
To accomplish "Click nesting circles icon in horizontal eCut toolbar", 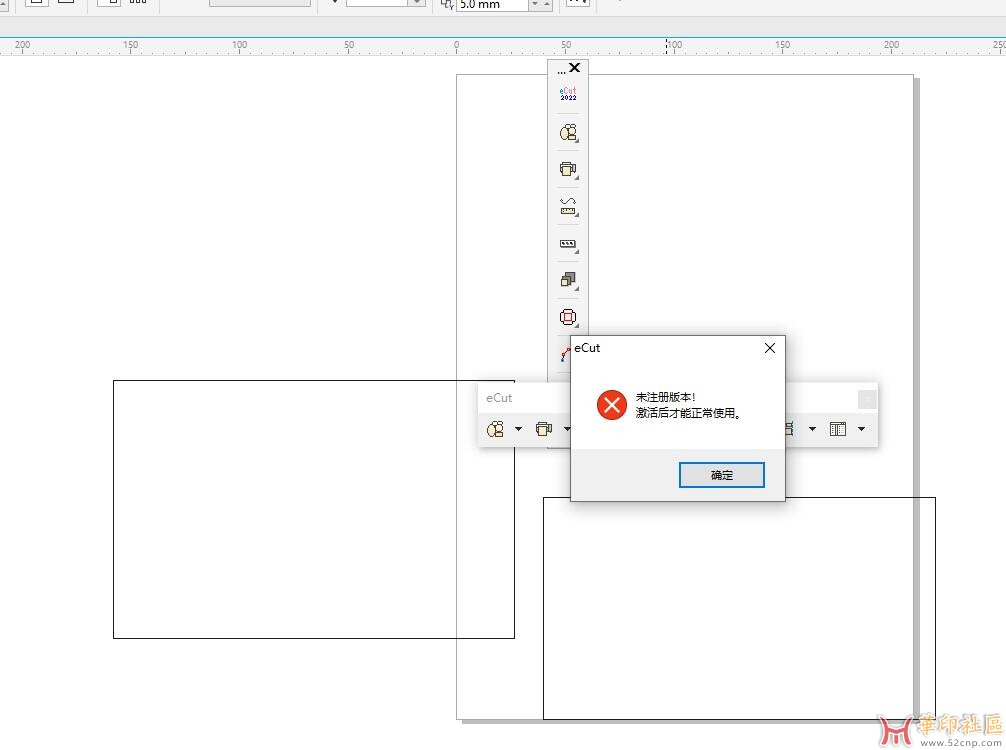I will tap(495, 429).
